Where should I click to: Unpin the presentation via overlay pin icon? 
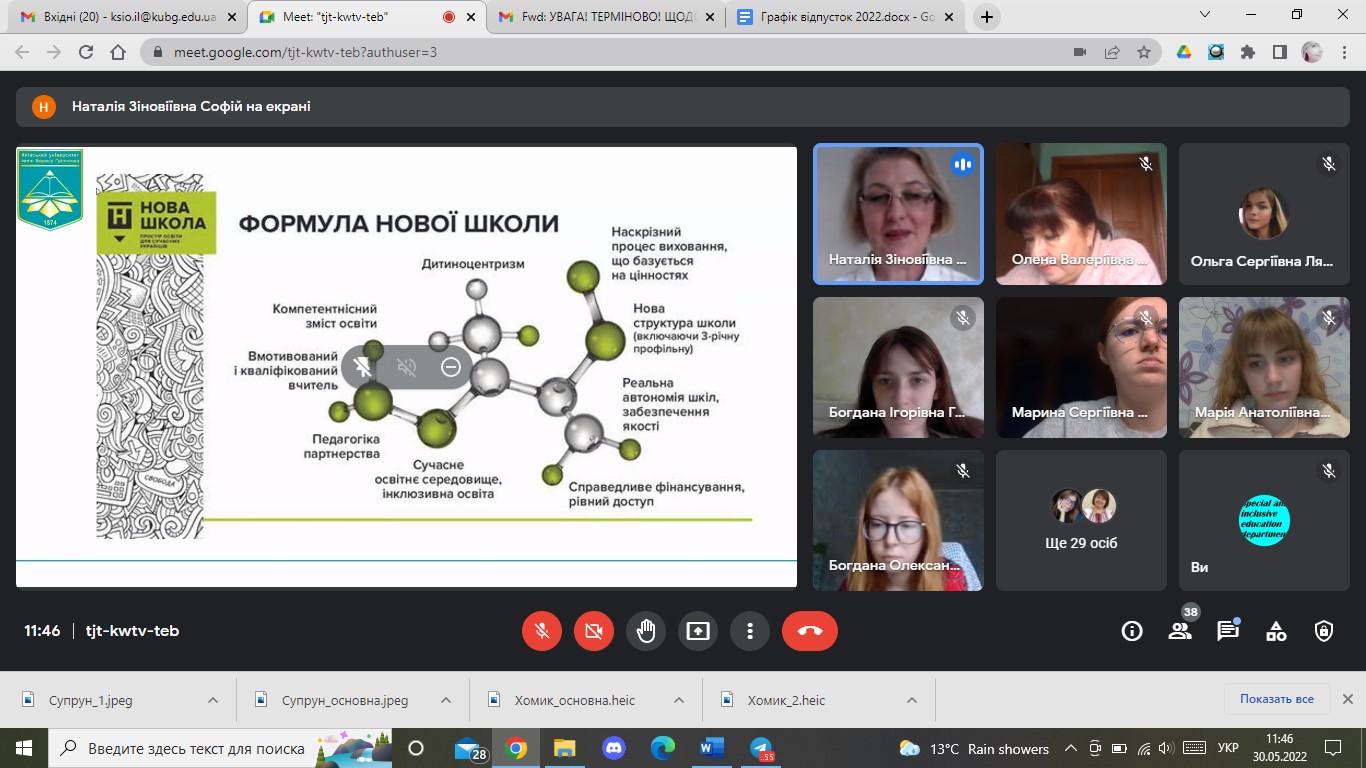pos(363,367)
